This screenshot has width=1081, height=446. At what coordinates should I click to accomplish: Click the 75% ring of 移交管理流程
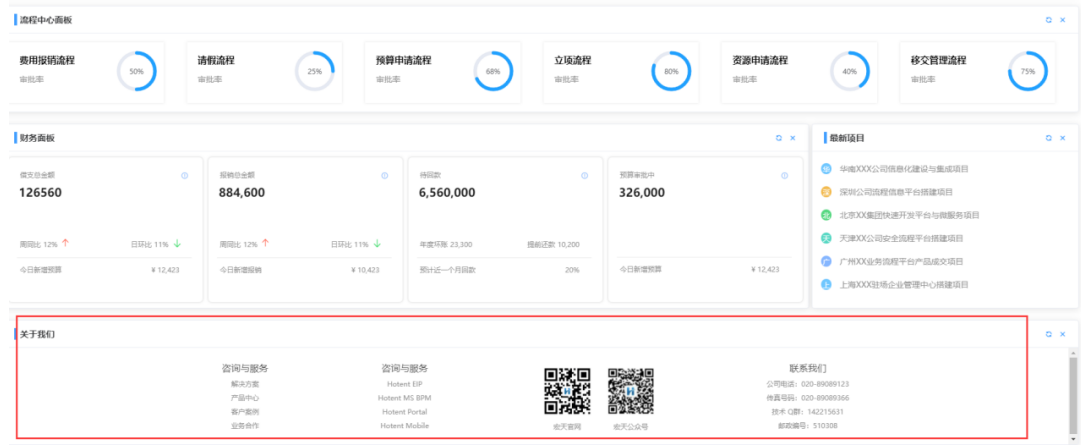1028,71
